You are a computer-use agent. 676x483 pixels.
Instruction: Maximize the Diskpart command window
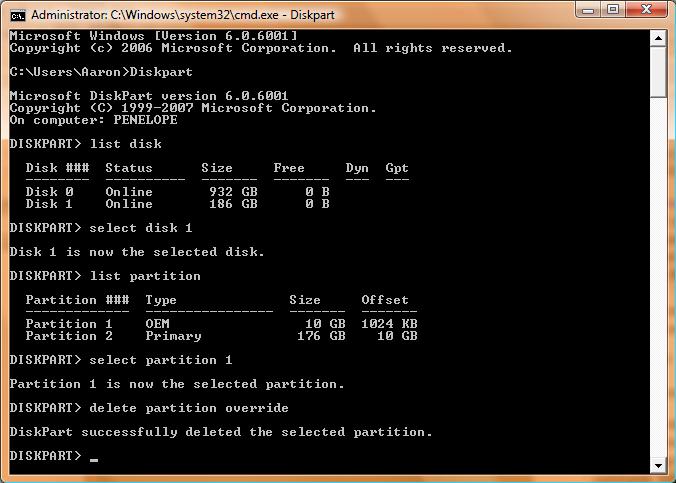(613, 10)
